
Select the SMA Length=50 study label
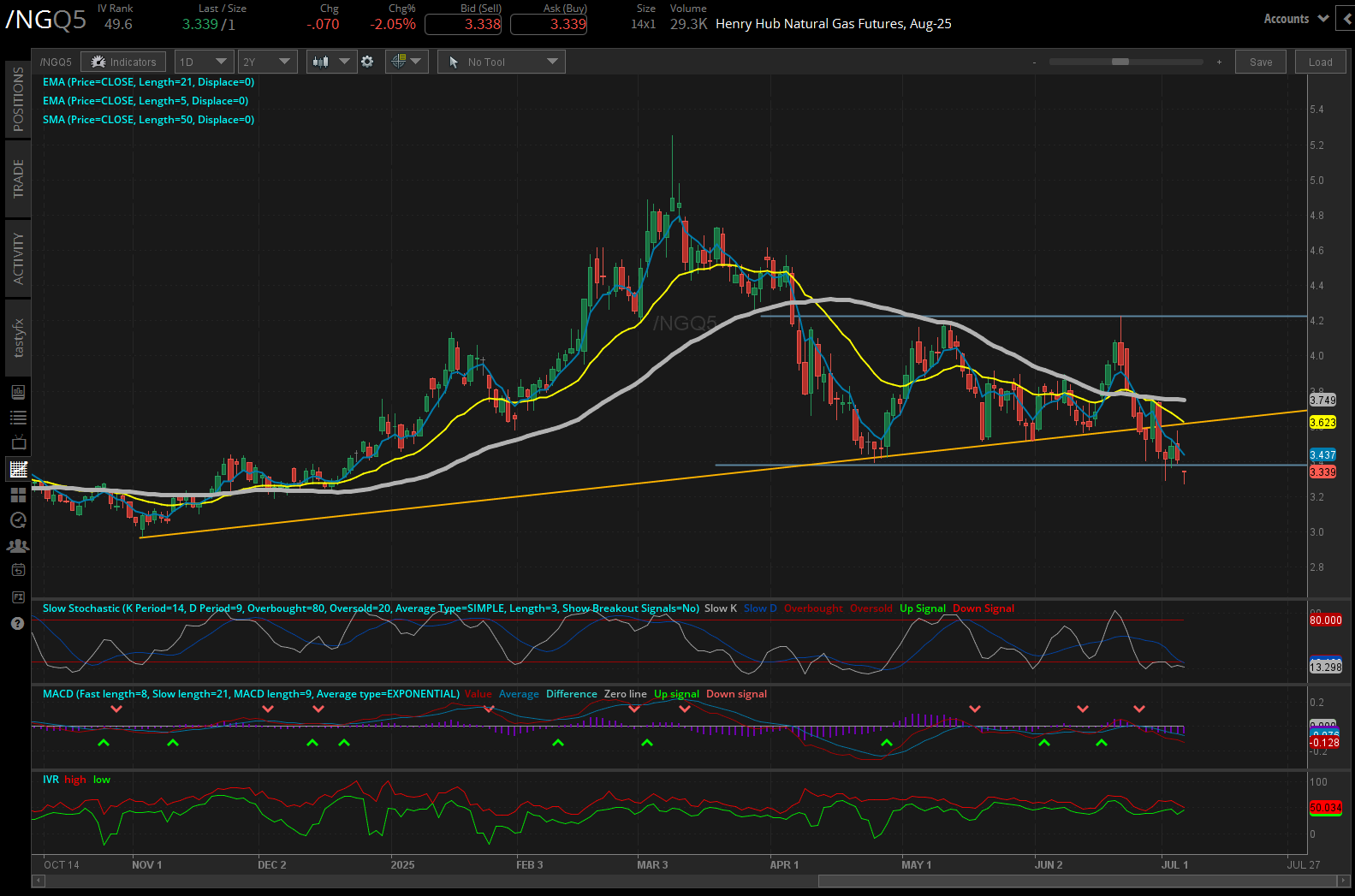pyautogui.click(x=148, y=120)
